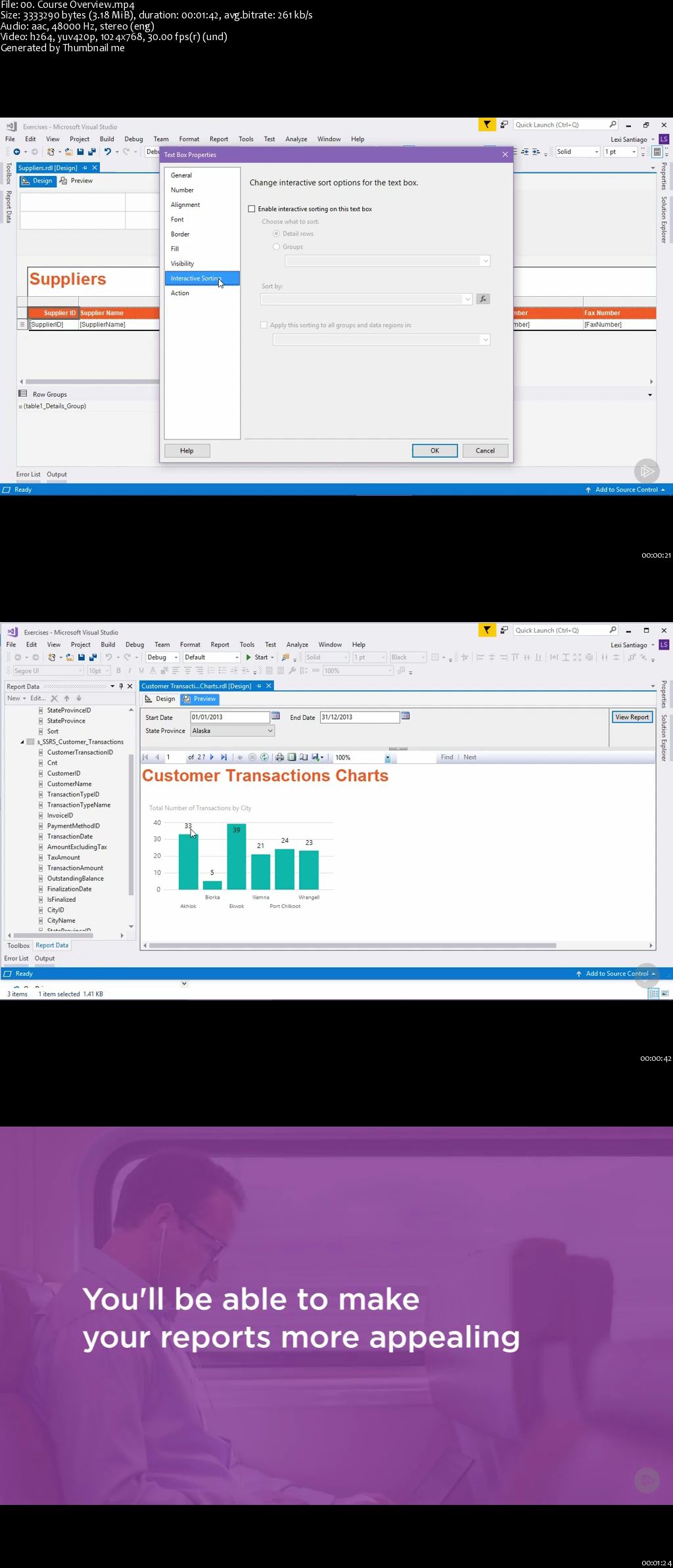Viewport: 673px width, 1568px height.
Task: Click the End Date input field
Action: [x=360, y=717]
